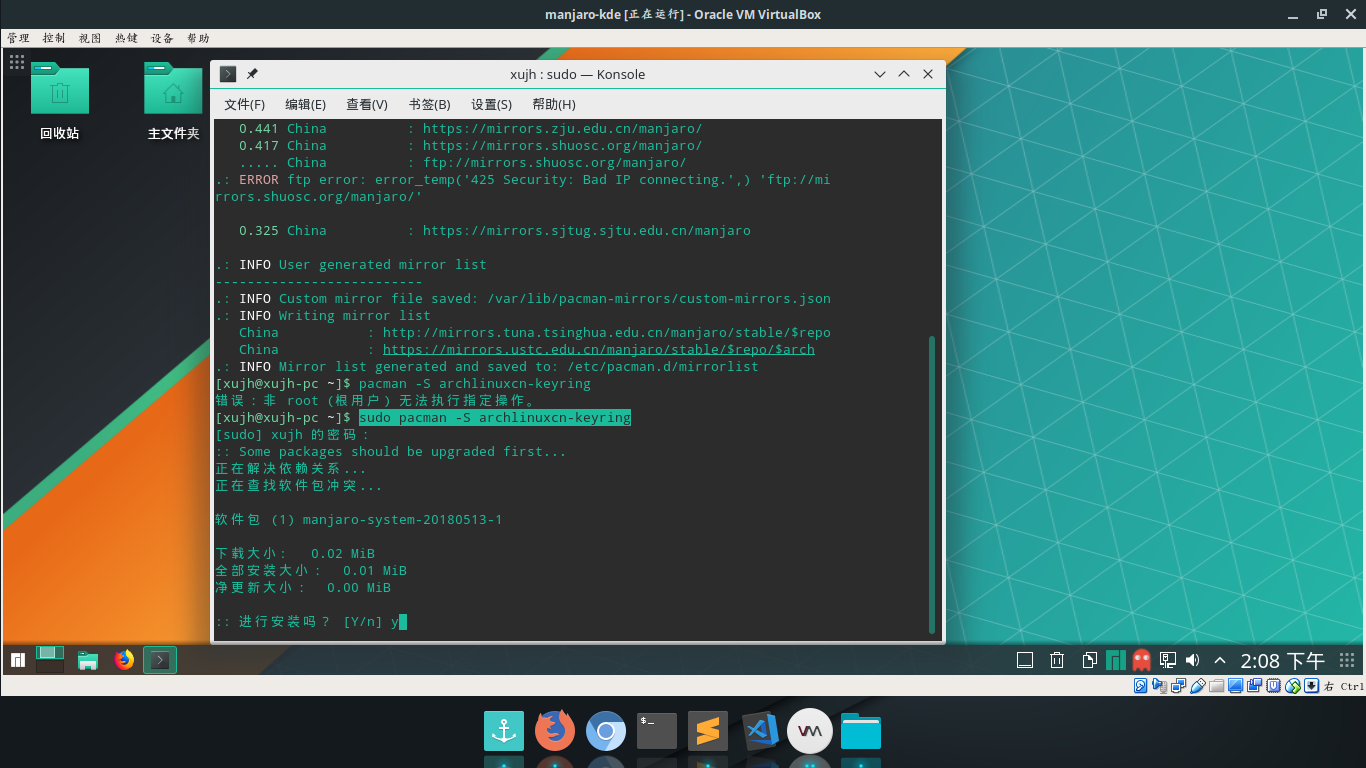Click the highlighted sudo pacman command text
1366x768 pixels.
[495, 417]
